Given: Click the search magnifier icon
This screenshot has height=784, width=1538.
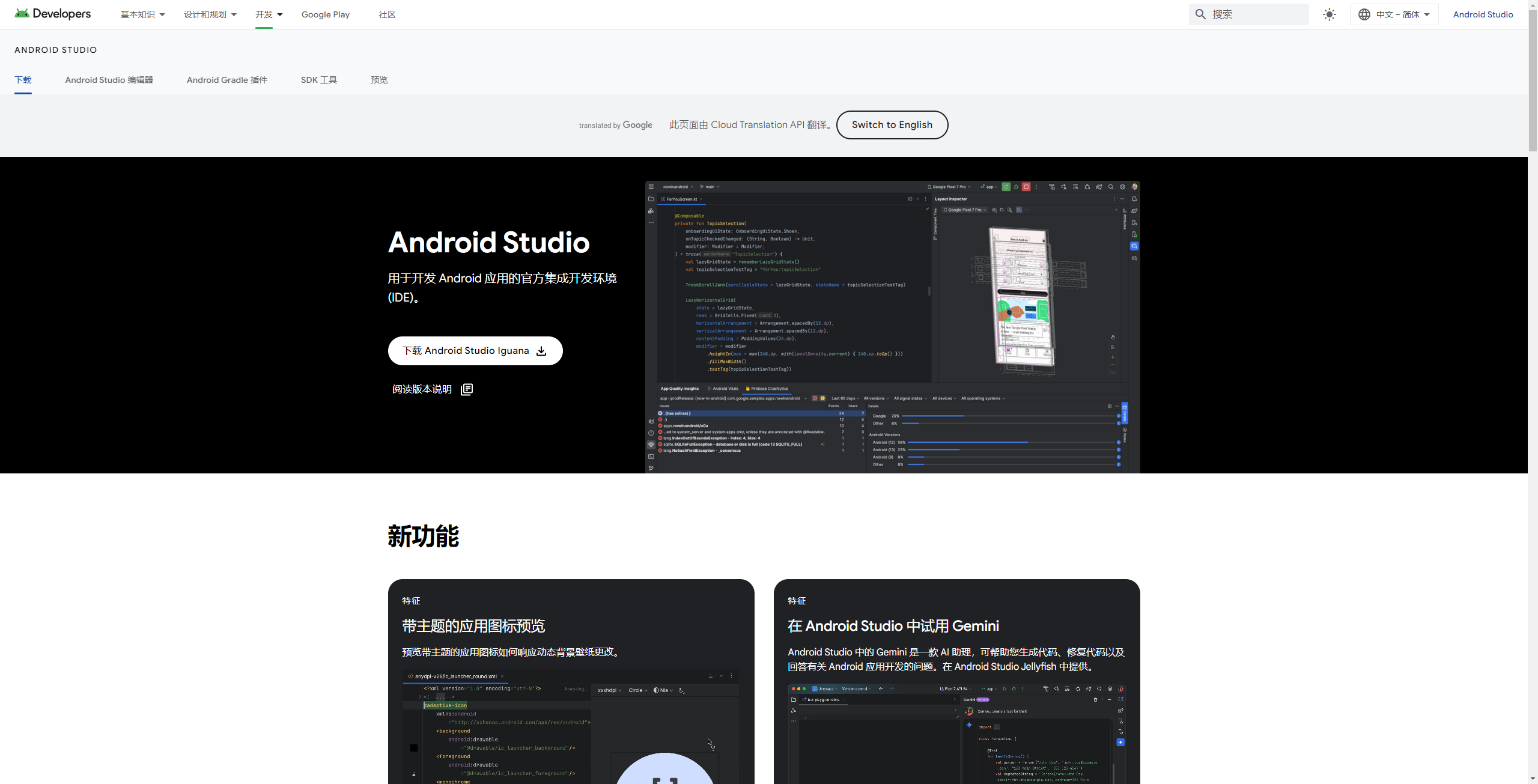Looking at the screenshot, I should 1200,14.
